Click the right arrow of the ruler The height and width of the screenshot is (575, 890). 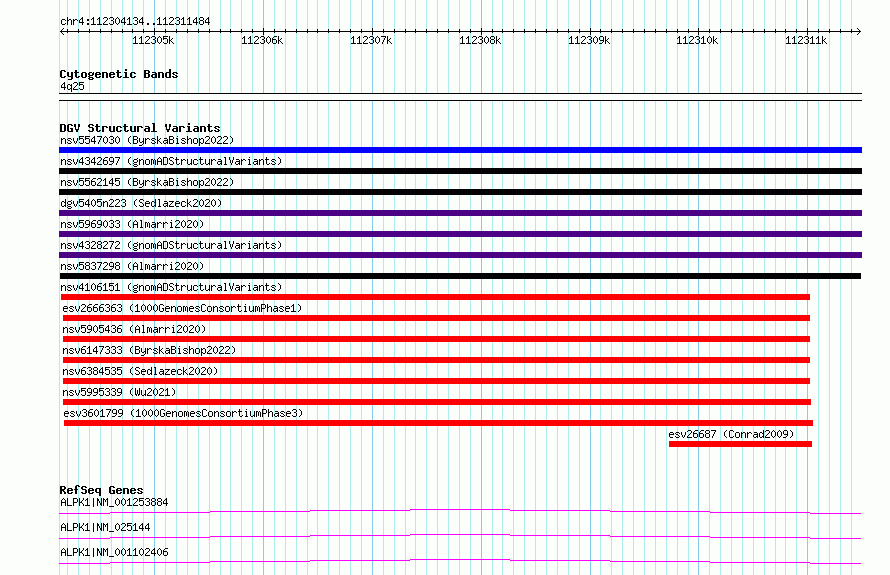pyautogui.click(x=858, y=31)
